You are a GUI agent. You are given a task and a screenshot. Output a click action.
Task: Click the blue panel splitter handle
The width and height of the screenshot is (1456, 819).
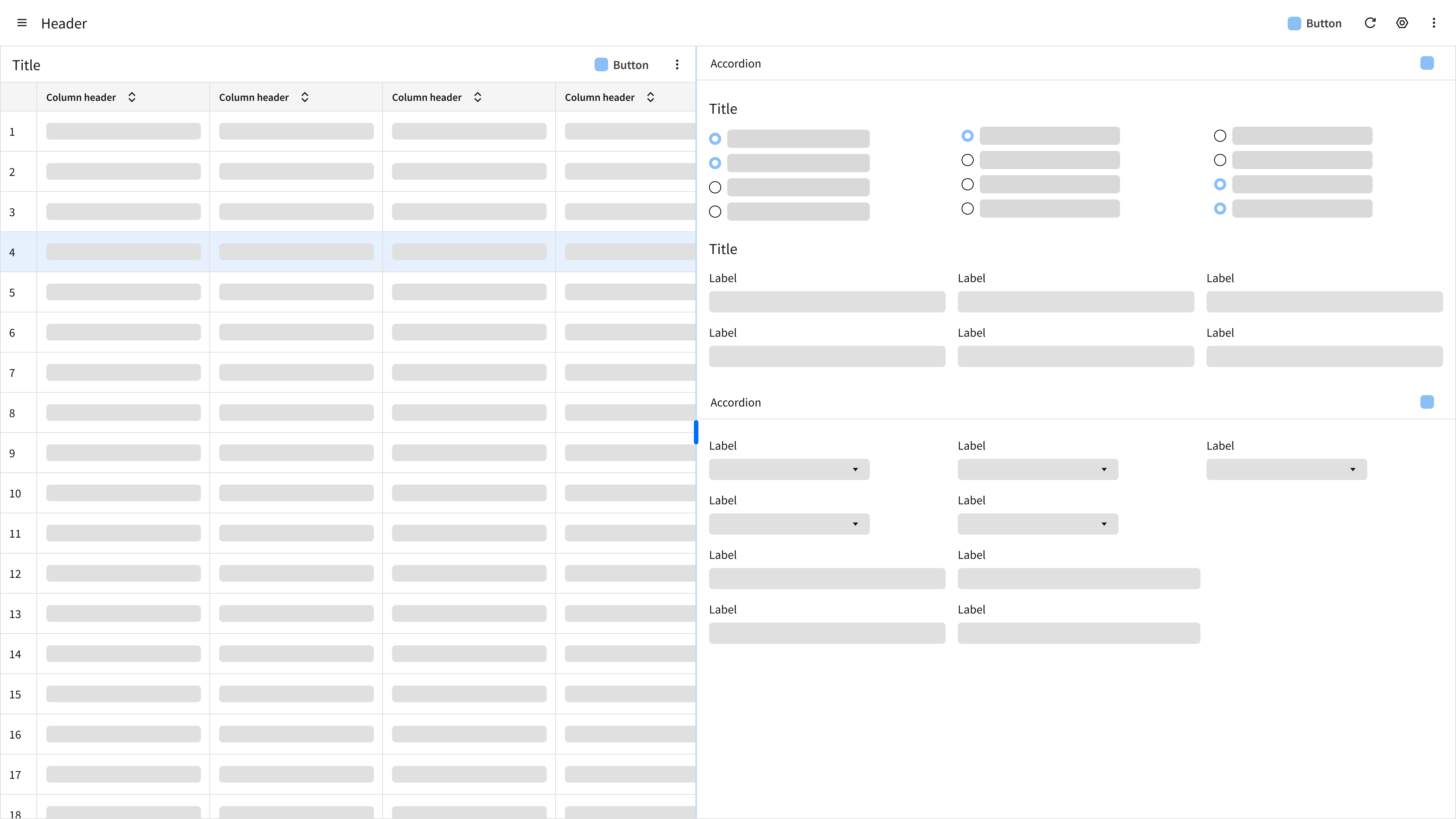(x=696, y=433)
